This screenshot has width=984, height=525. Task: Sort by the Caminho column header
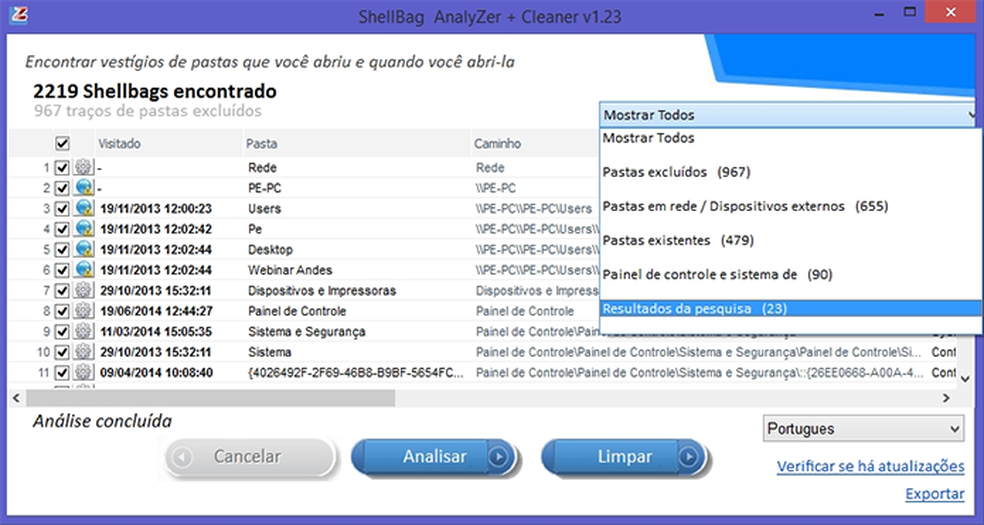(535, 144)
